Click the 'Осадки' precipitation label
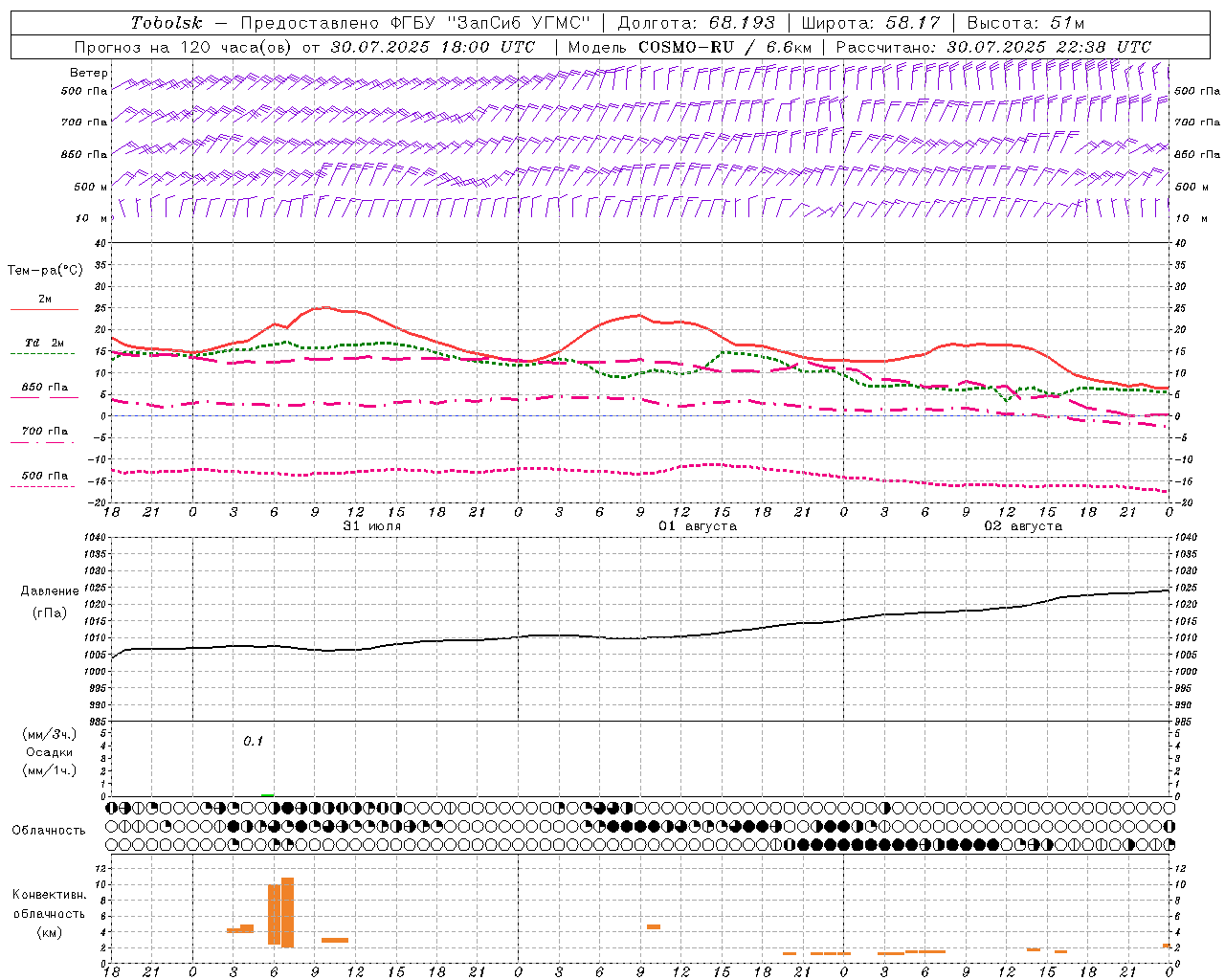 coord(50,752)
